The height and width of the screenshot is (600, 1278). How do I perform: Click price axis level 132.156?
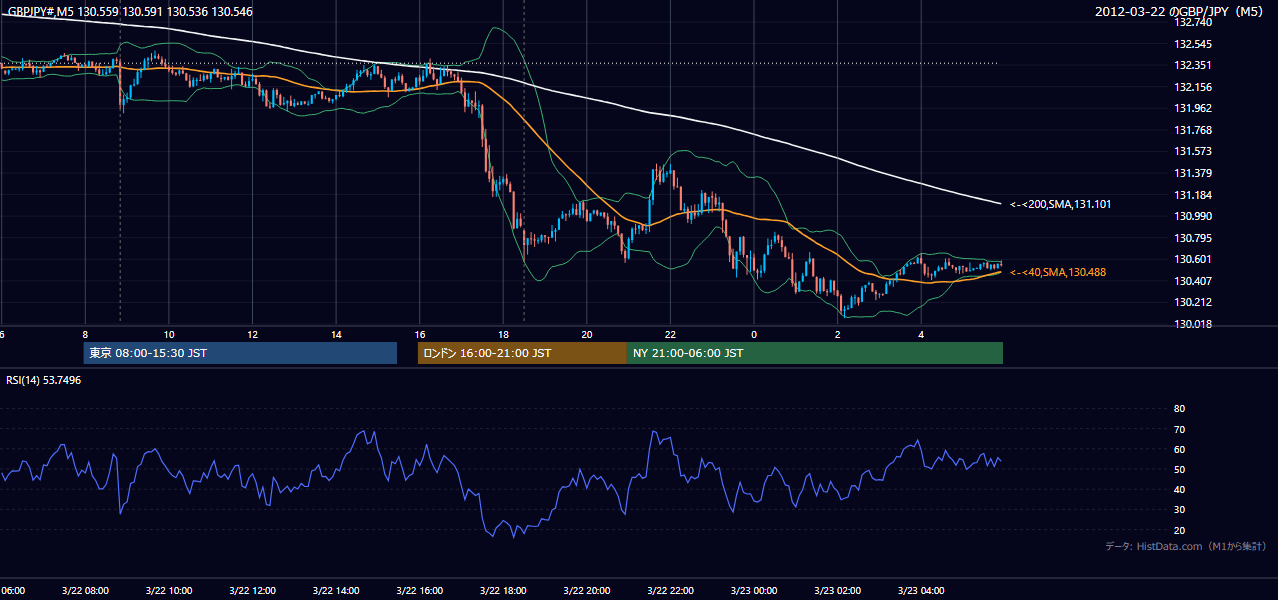(x=1191, y=87)
